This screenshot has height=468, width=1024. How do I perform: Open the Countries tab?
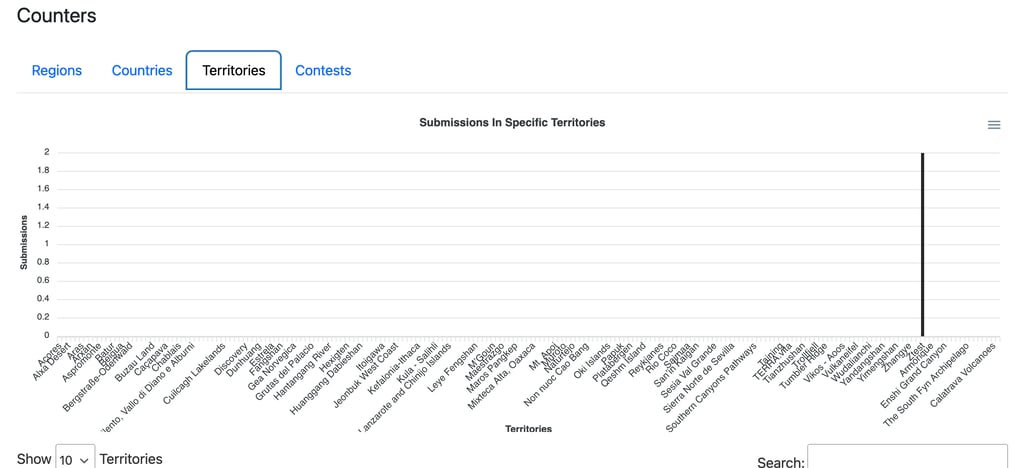coord(142,71)
